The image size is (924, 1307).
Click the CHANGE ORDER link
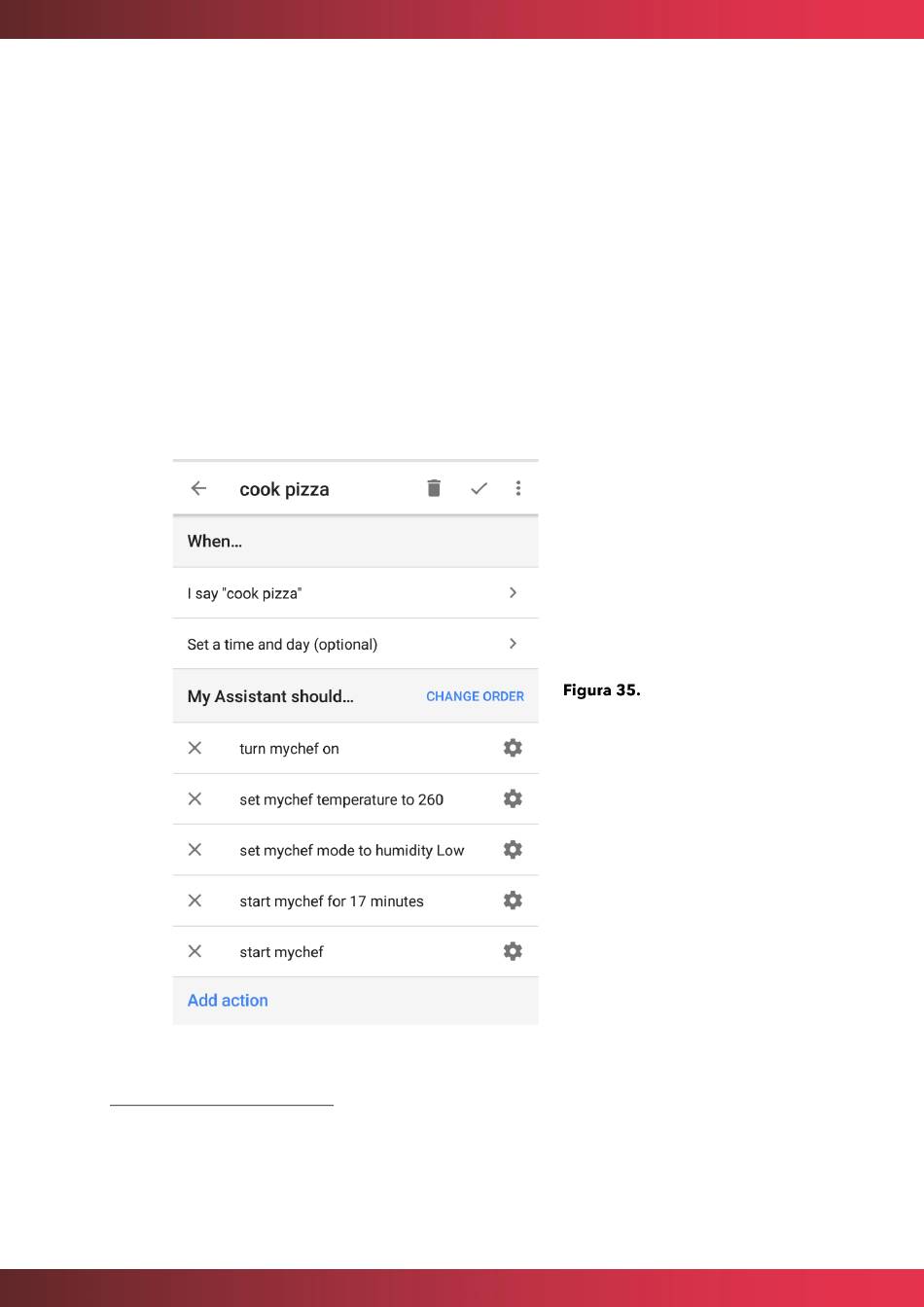pyautogui.click(x=475, y=696)
